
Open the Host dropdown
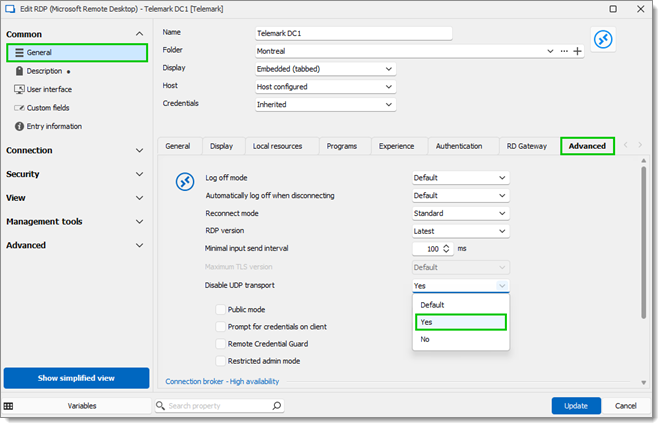[326, 87]
